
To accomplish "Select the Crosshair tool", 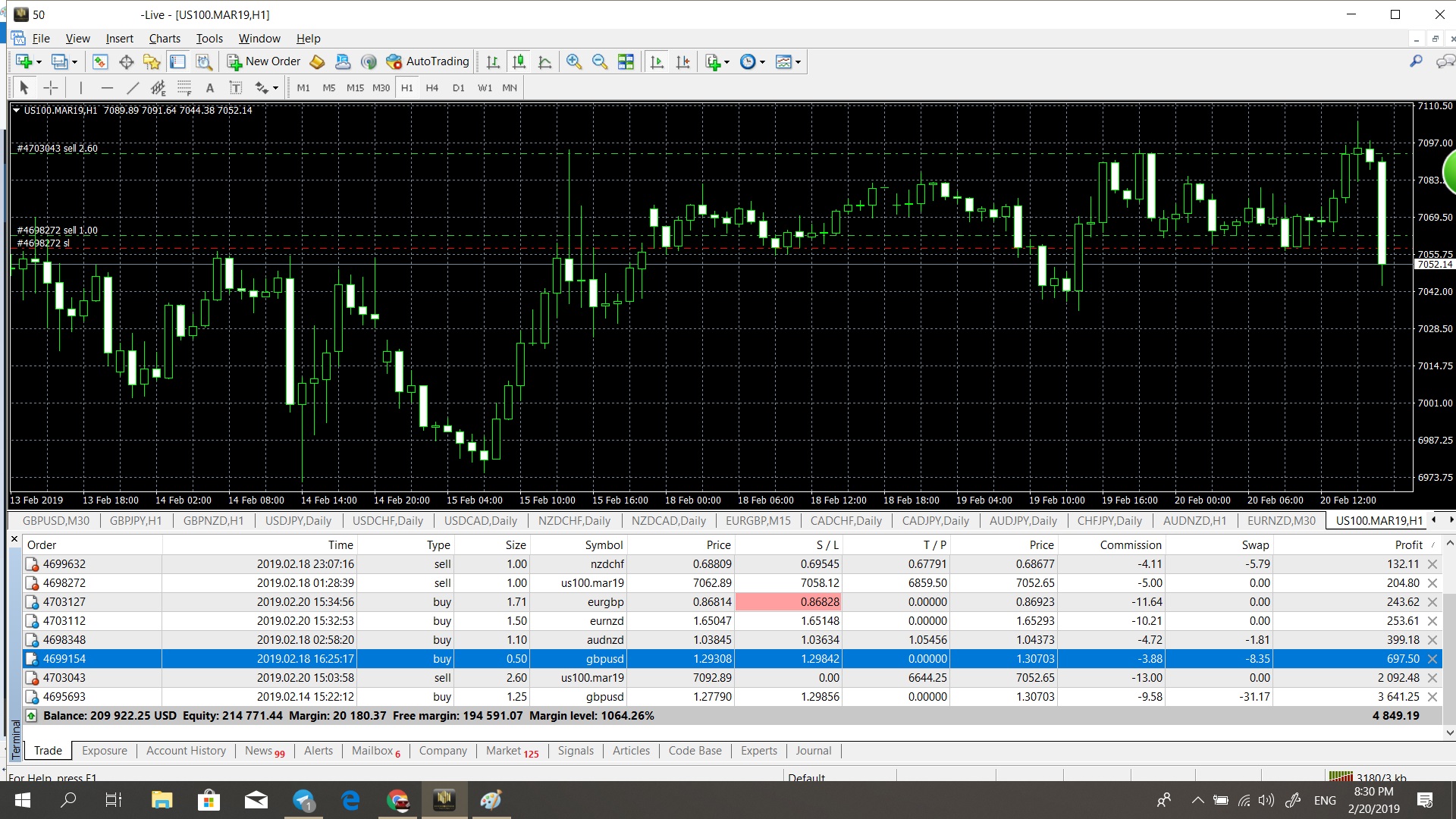I will [x=50, y=88].
